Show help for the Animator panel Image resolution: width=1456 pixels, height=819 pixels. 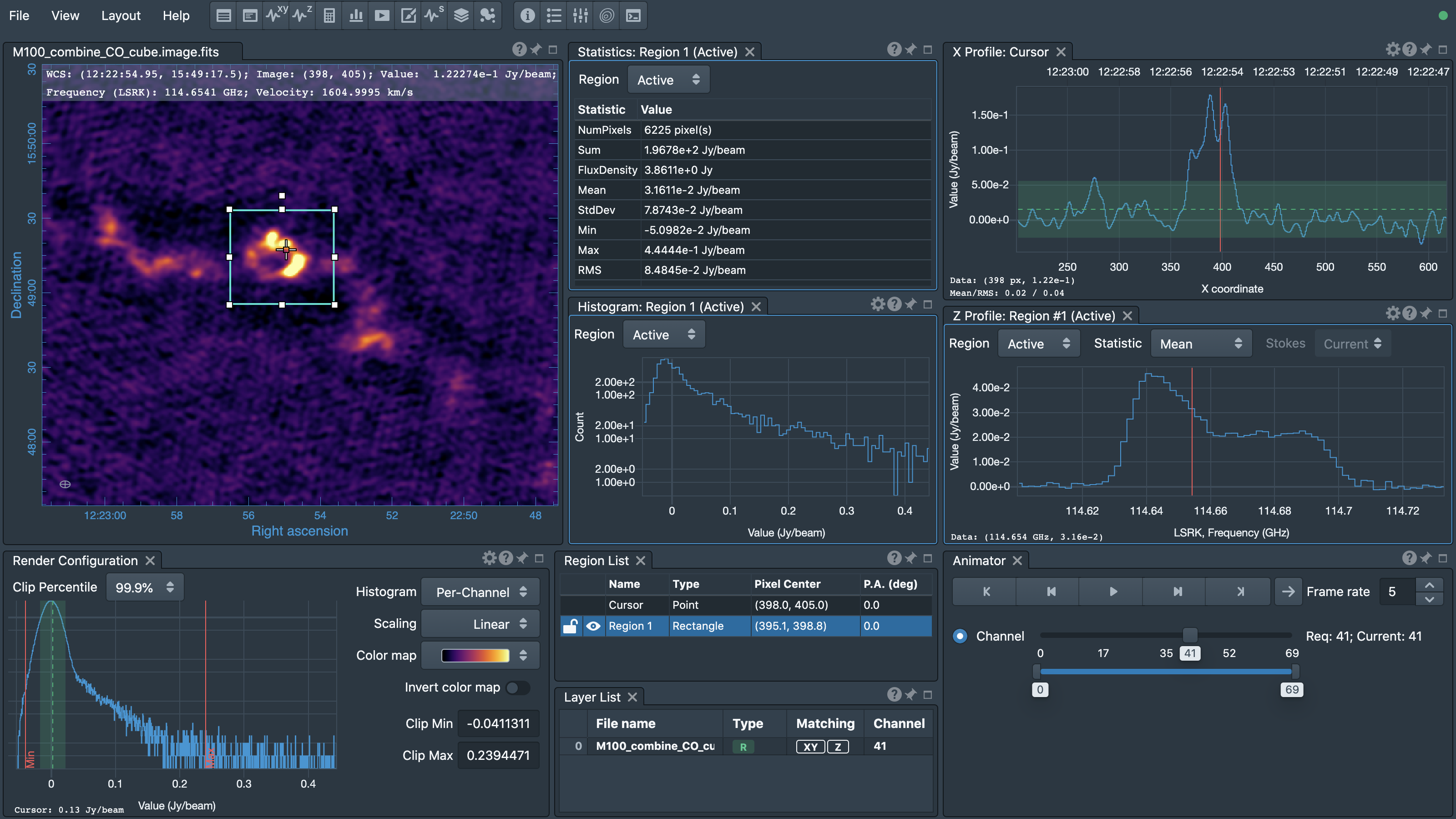coord(1410,558)
